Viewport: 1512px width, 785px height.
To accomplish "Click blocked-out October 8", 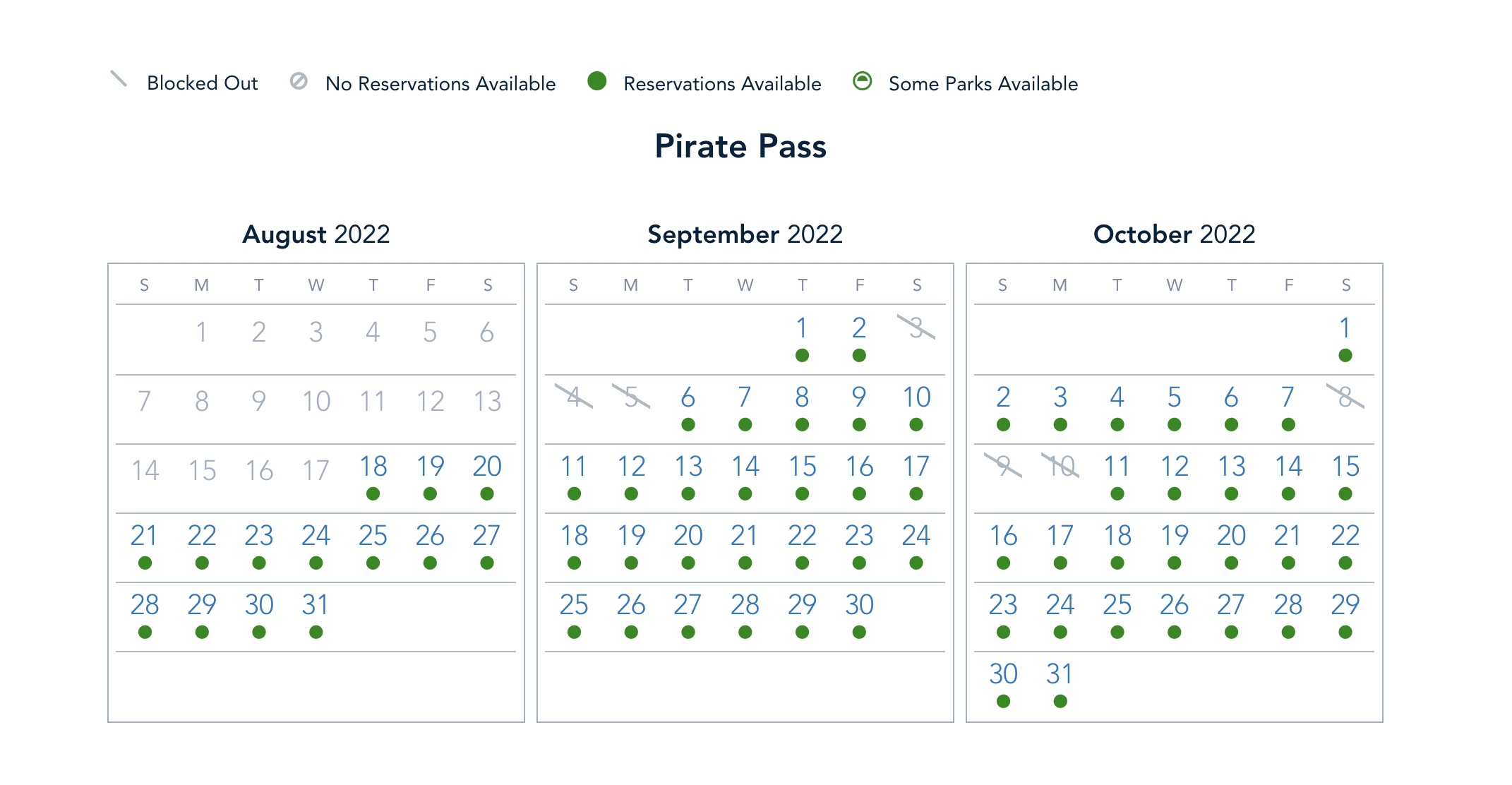I will (x=1345, y=397).
